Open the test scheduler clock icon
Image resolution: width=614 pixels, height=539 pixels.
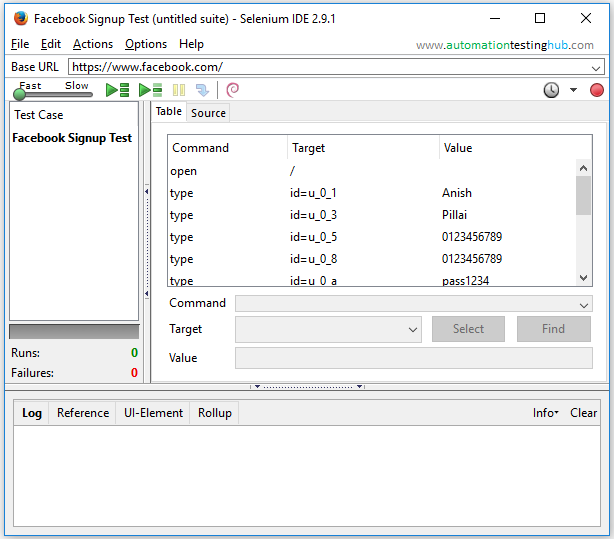tap(551, 90)
